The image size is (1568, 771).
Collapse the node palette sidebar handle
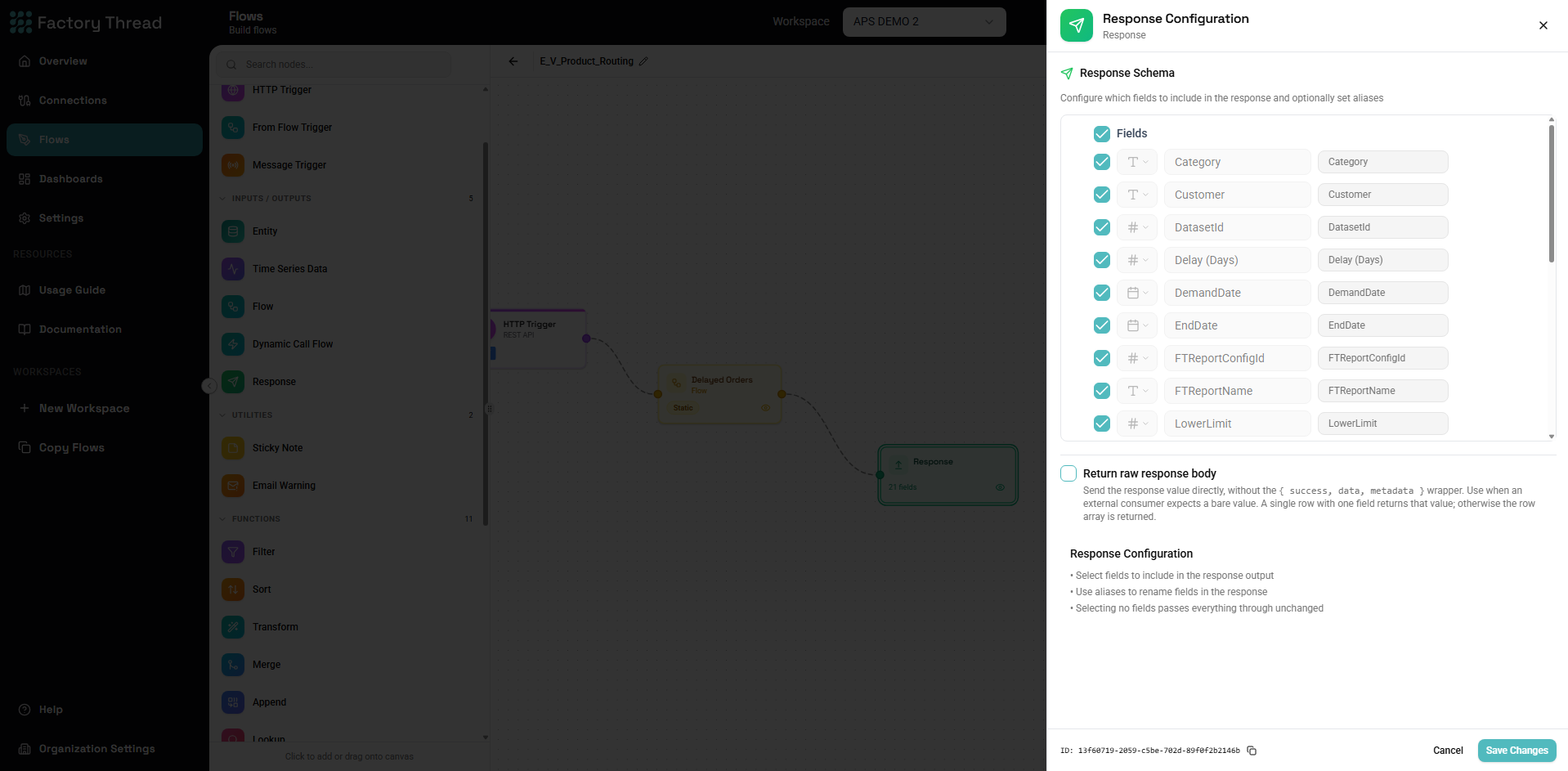click(x=209, y=386)
